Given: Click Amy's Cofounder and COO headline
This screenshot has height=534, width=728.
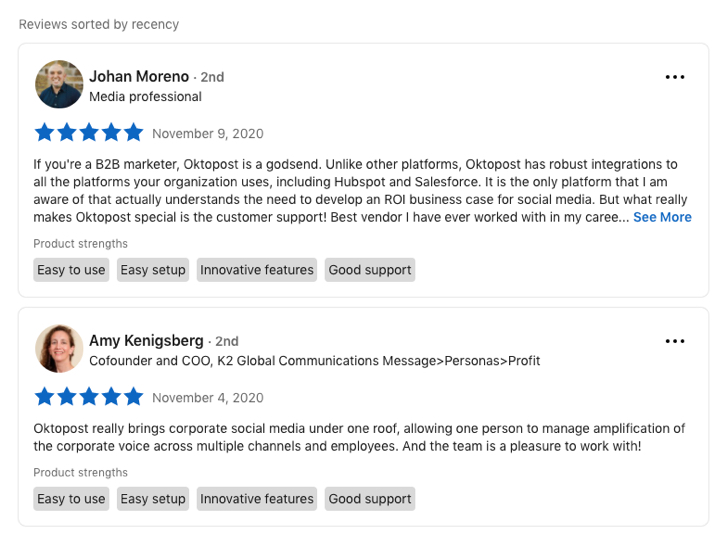Looking at the screenshot, I should 314,361.
